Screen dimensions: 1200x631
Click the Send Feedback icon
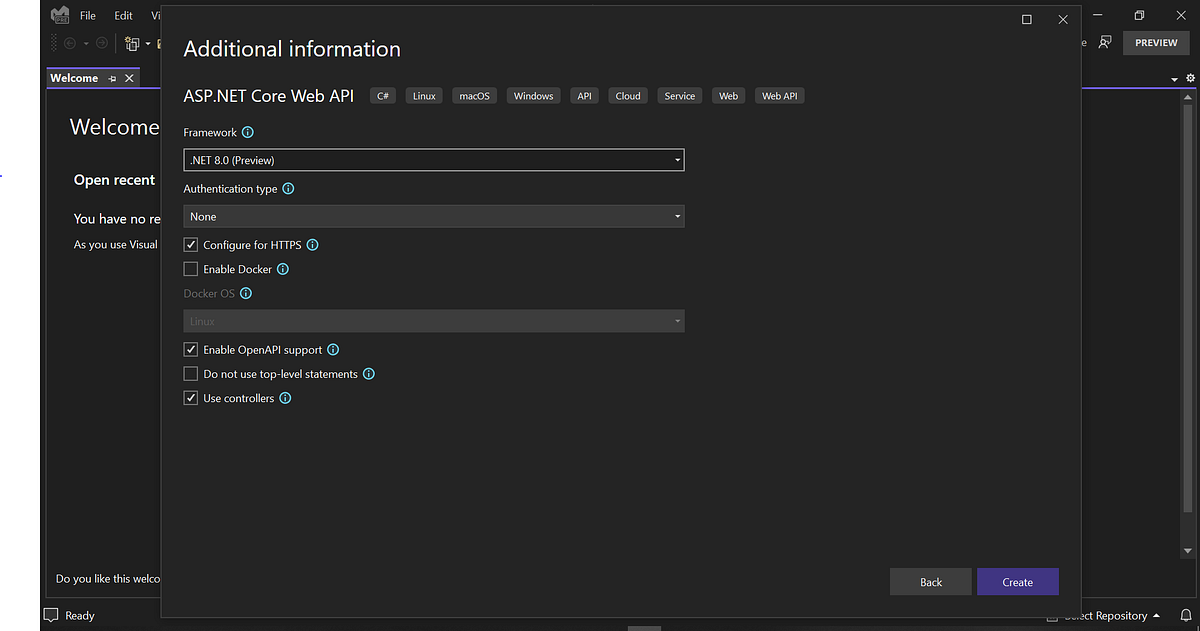coord(1106,42)
